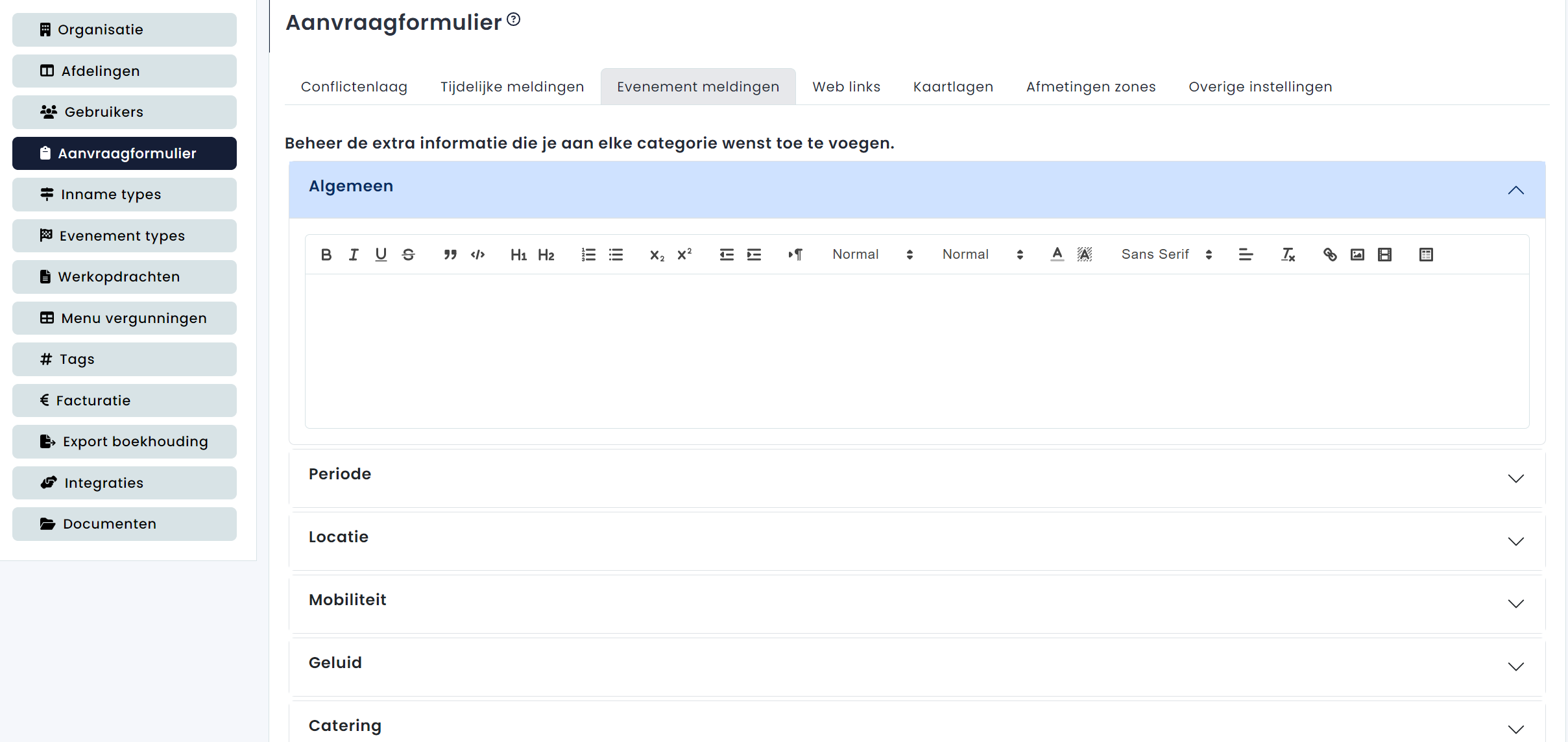Toggle underline formatting
Screen dimensions: 1568x742
[381, 255]
